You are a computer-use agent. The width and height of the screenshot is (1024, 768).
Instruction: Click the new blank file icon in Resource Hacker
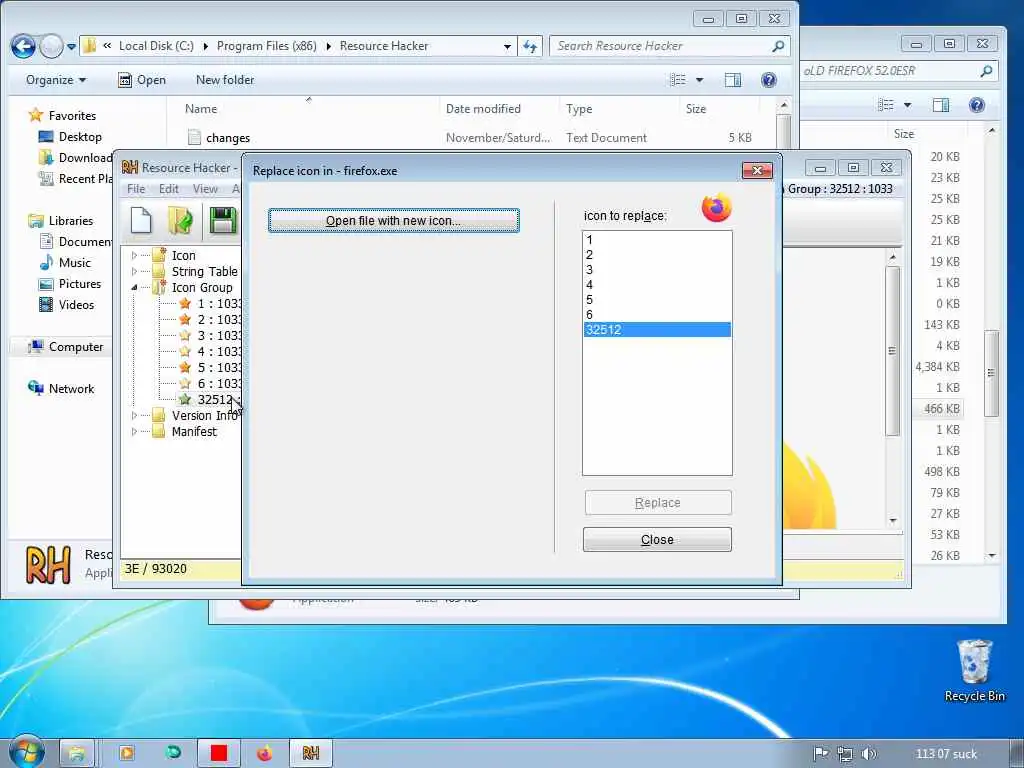pyautogui.click(x=141, y=220)
